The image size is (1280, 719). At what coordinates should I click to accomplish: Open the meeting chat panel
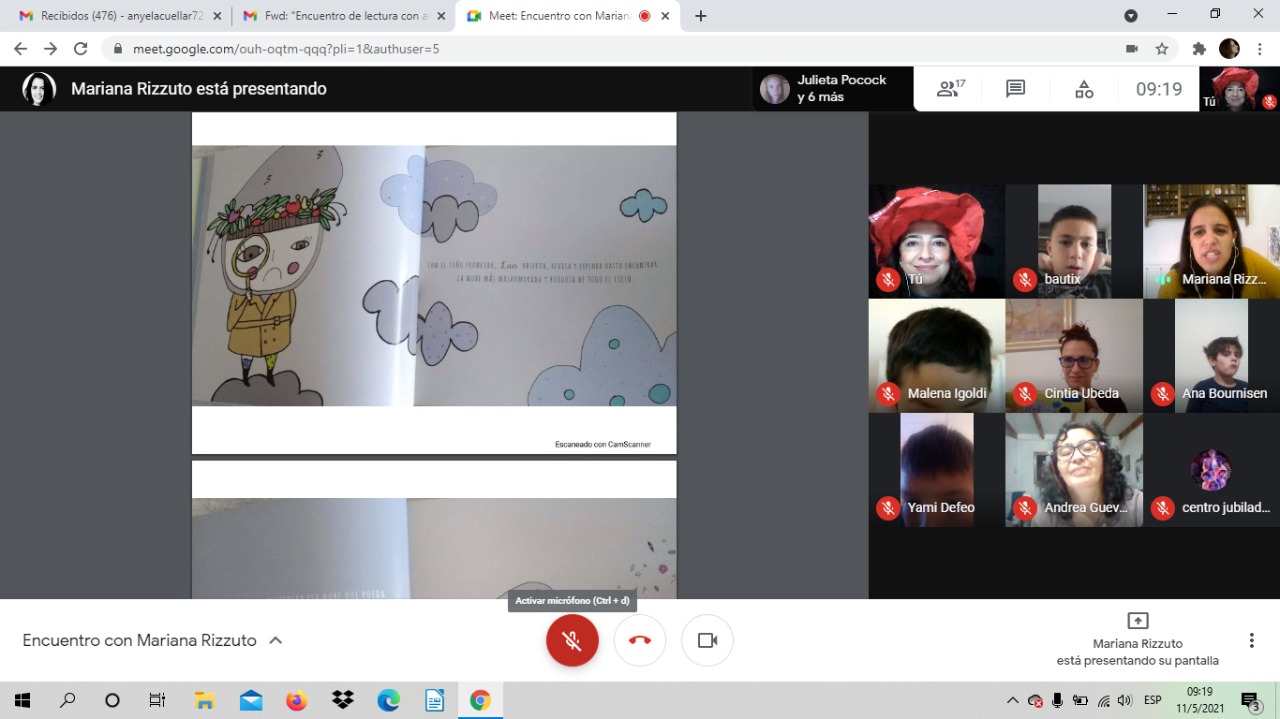point(1015,89)
